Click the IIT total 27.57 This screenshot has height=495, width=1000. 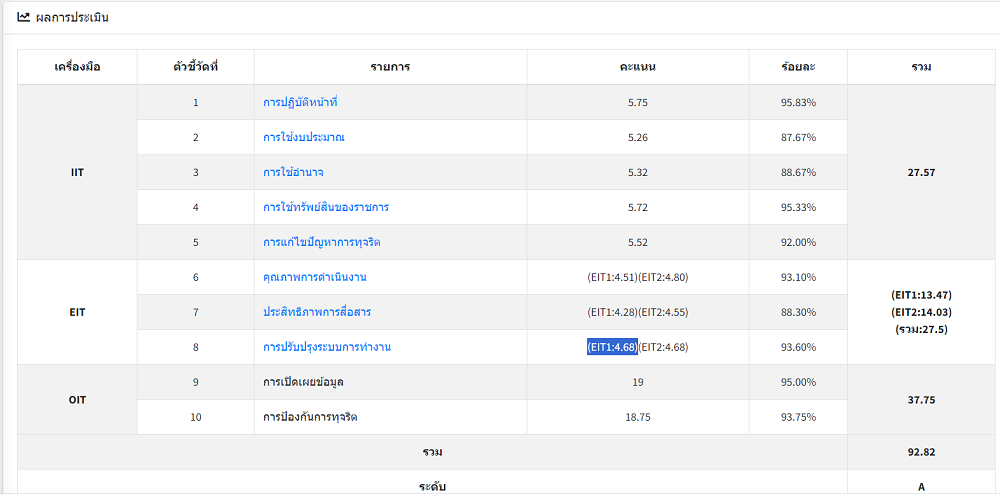tap(922, 172)
